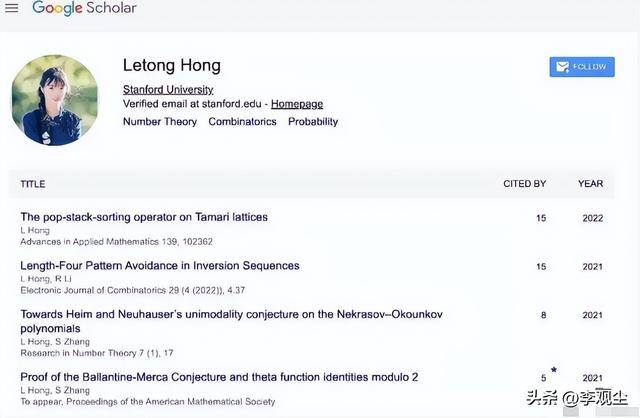Select the Number Theory interest
The height and width of the screenshot is (418, 640).
click(x=160, y=122)
